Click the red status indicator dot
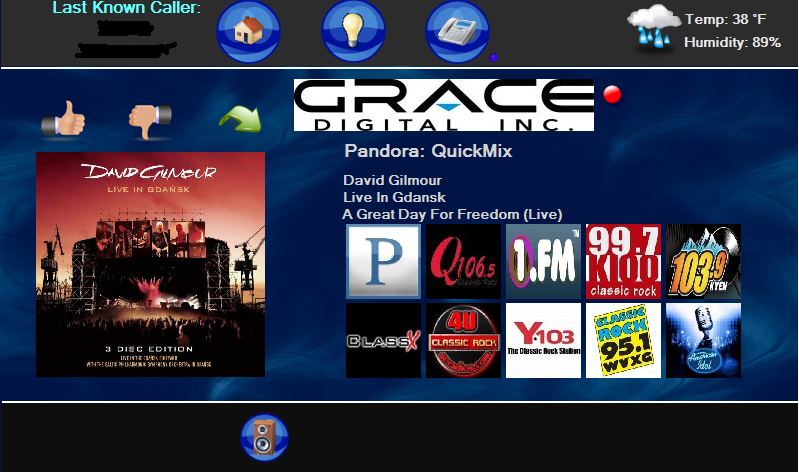Image resolution: width=799 pixels, height=472 pixels. (612, 94)
